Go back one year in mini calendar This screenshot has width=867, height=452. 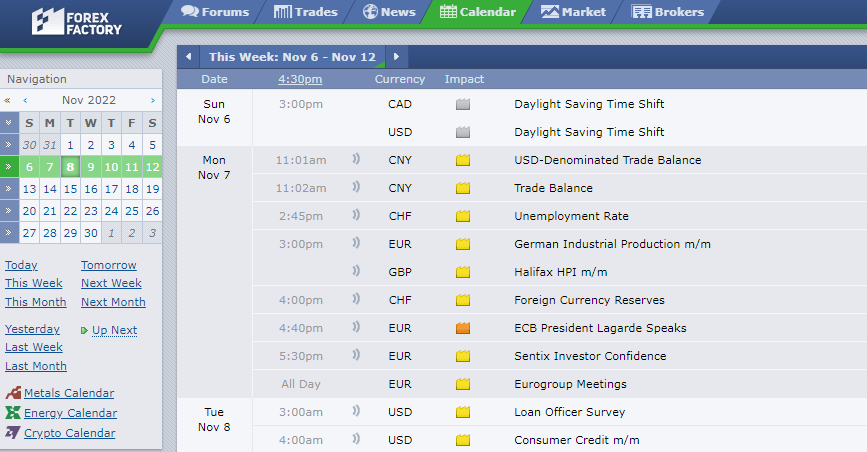click(x=7, y=101)
